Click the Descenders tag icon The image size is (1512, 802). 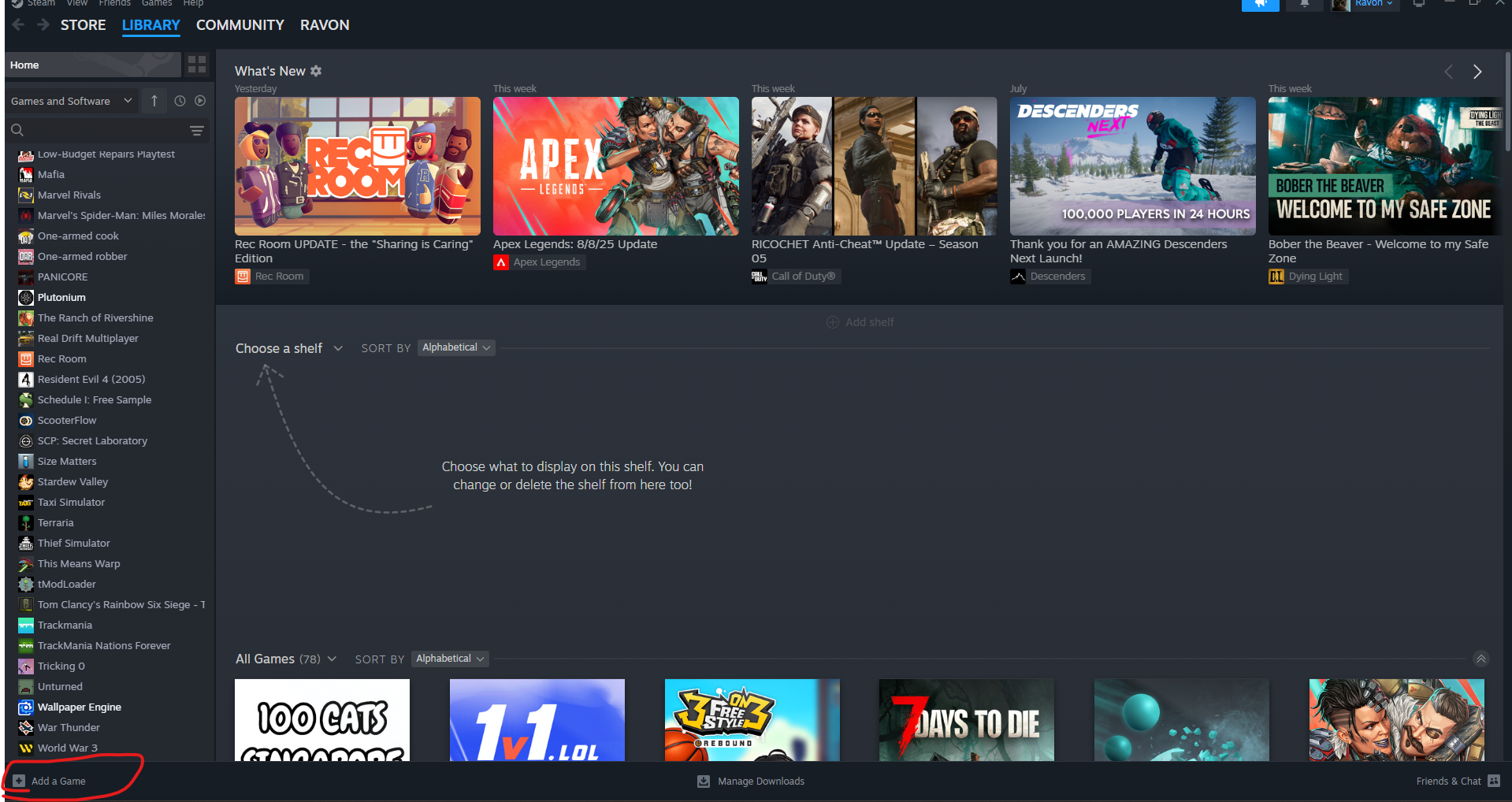[x=1018, y=277]
